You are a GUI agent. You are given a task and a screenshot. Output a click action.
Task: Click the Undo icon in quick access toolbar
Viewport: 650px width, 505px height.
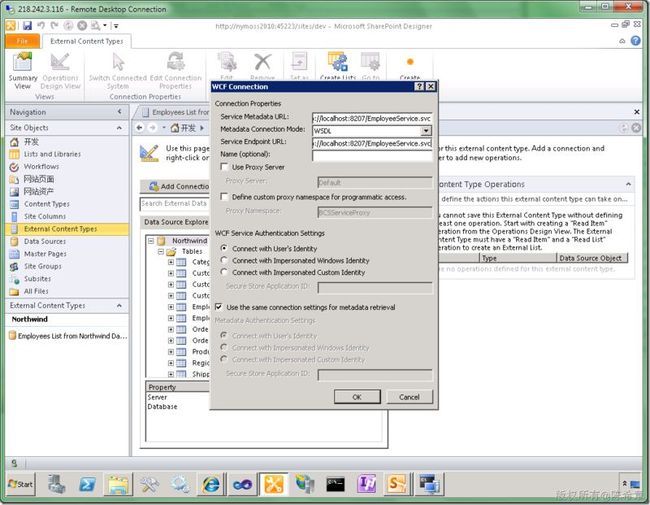pos(41,26)
